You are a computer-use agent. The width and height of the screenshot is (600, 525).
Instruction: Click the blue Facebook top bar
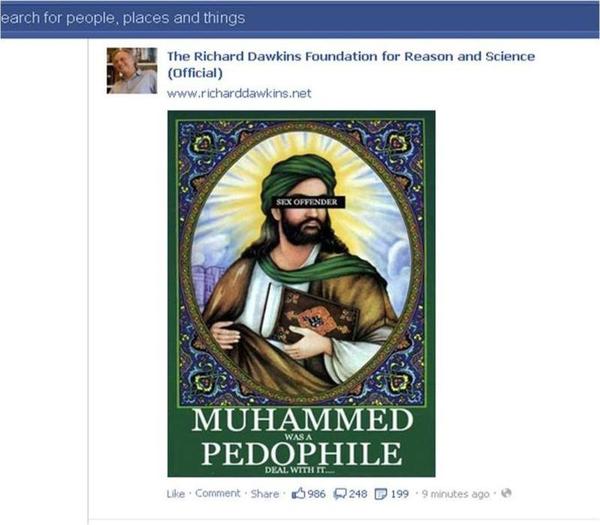(x=300, y=20)
